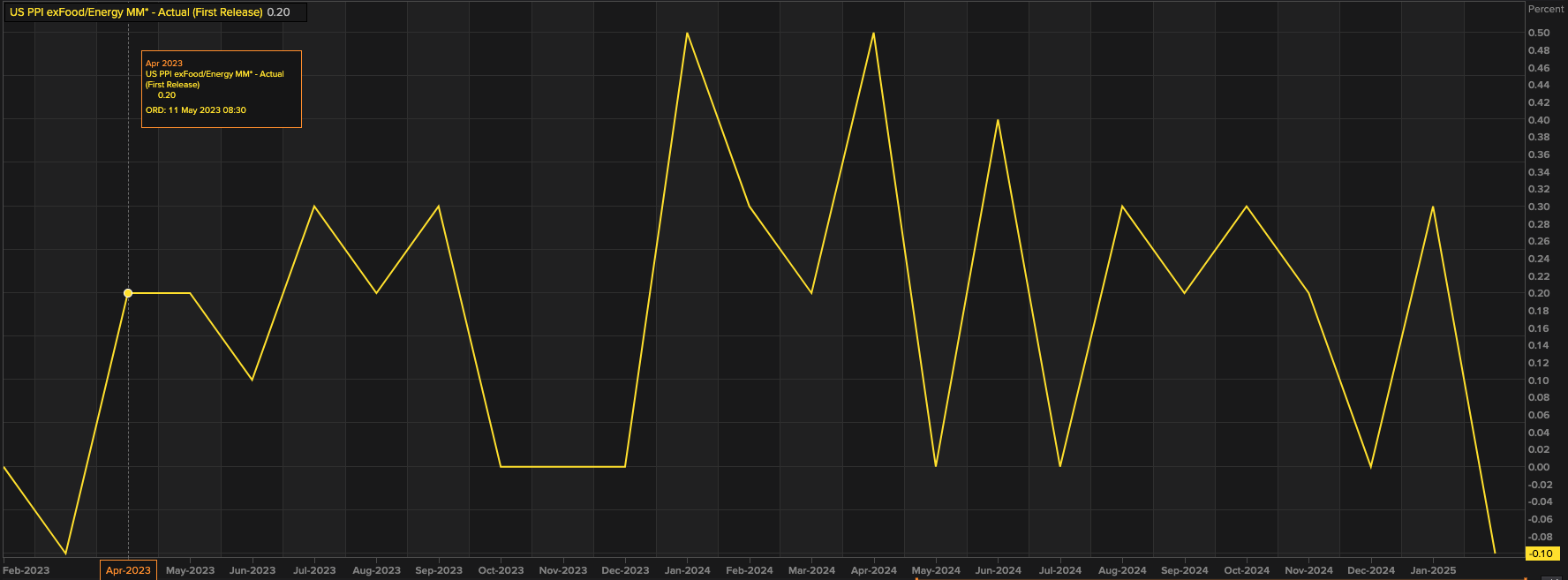The width and height of the screenshot is (1568, 580).
Task: Click the Oct-2023 date on the time axis
Action: click(x=501, y=570)
